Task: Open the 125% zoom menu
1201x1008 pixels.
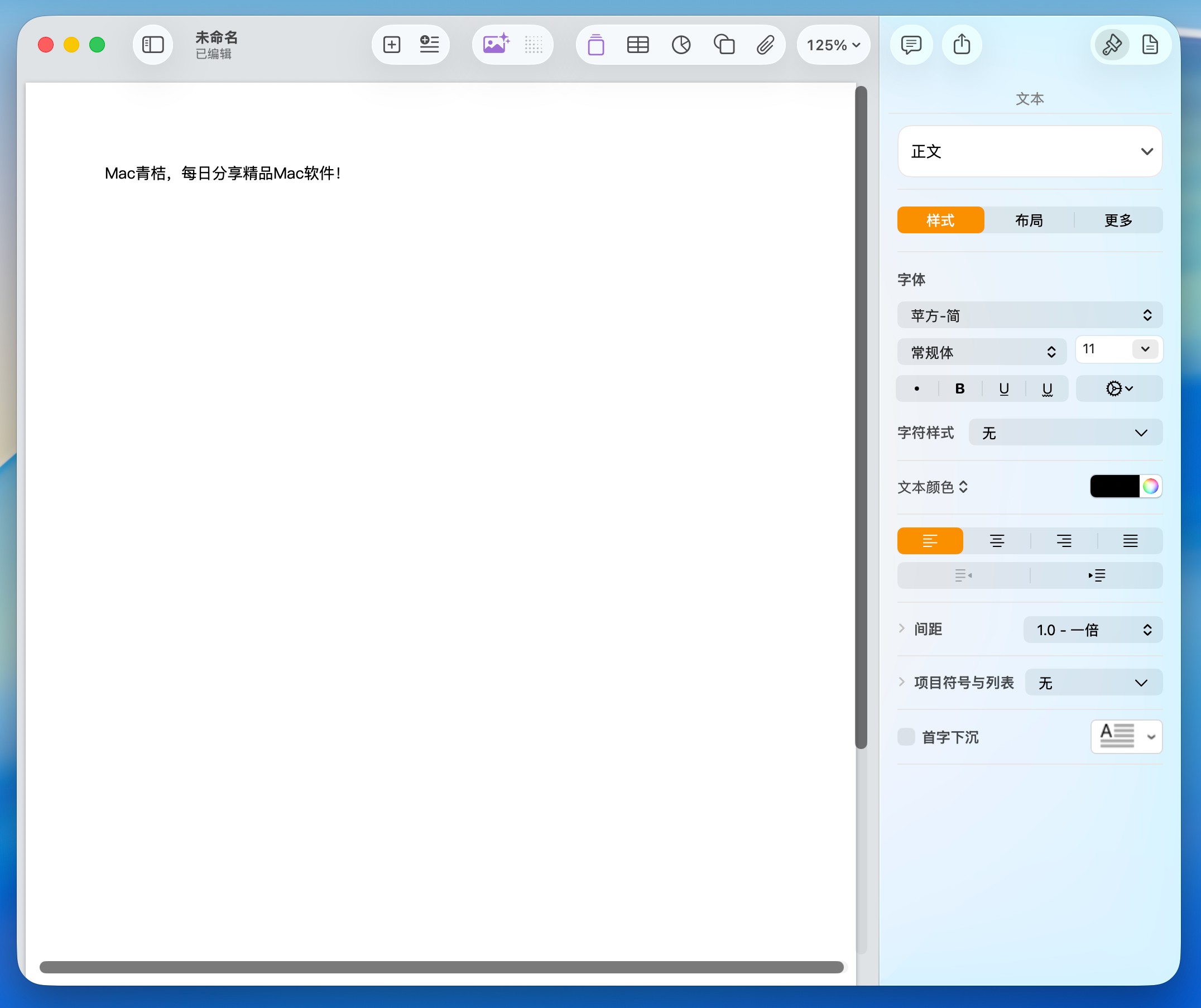Action: [833, 45]
